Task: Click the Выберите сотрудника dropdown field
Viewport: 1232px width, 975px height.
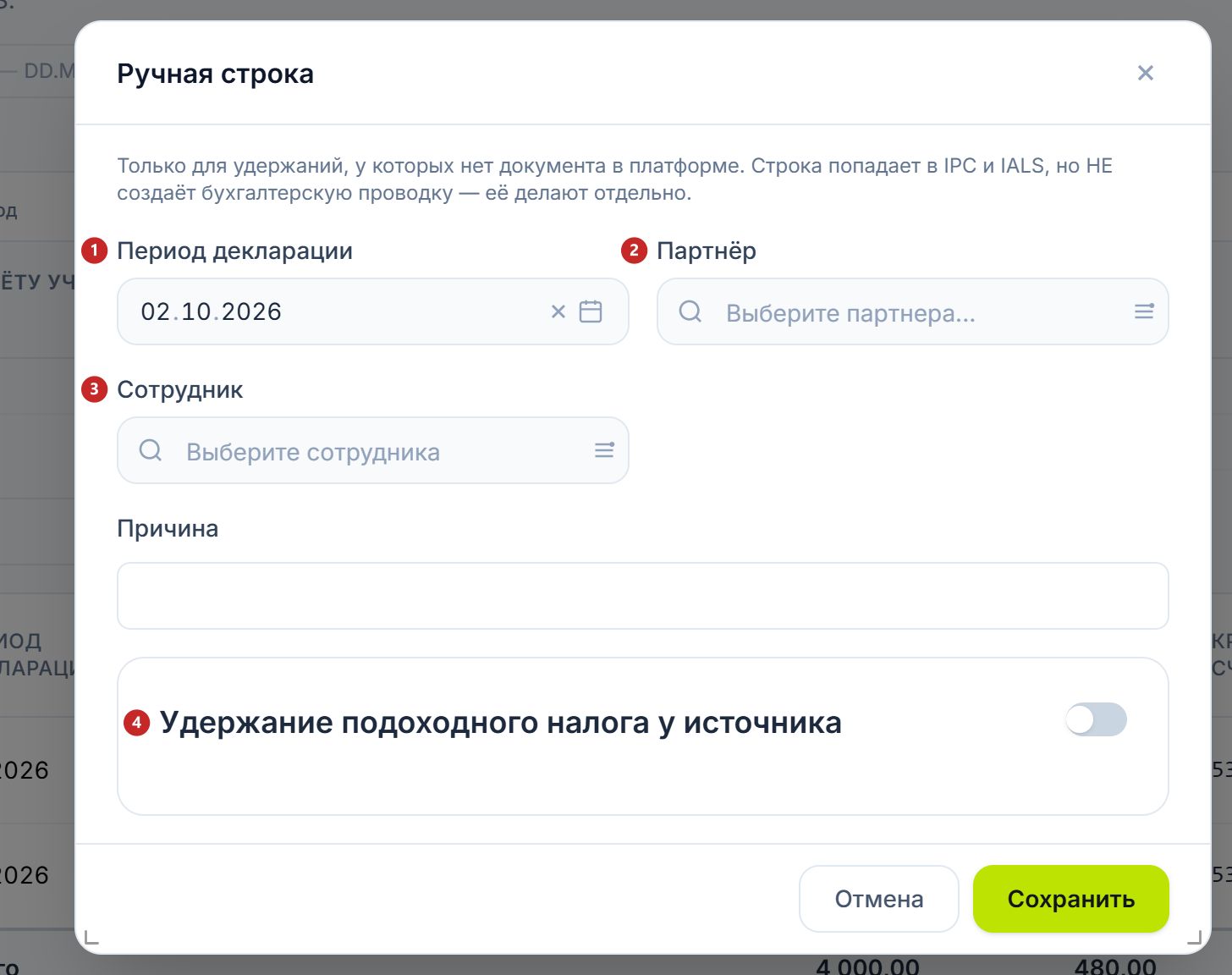Action: (x=373, y=450)
